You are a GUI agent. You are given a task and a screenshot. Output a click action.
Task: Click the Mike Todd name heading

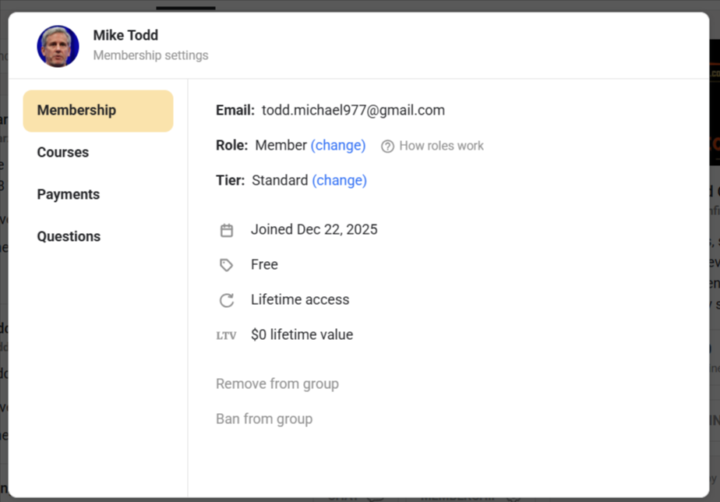[126, 35]
